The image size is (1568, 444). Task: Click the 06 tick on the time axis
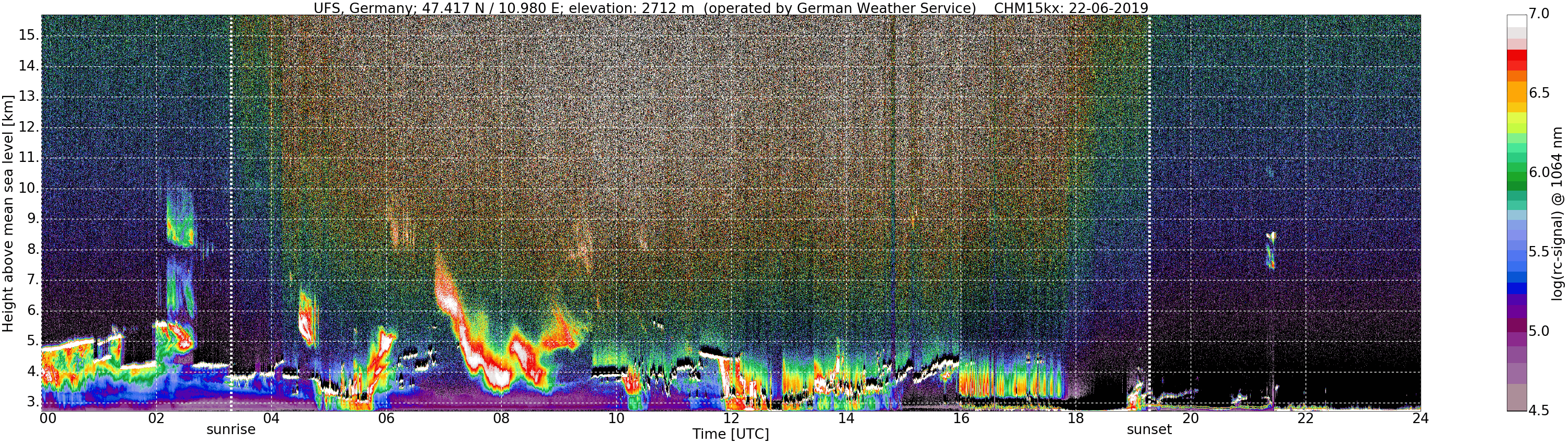386,418
